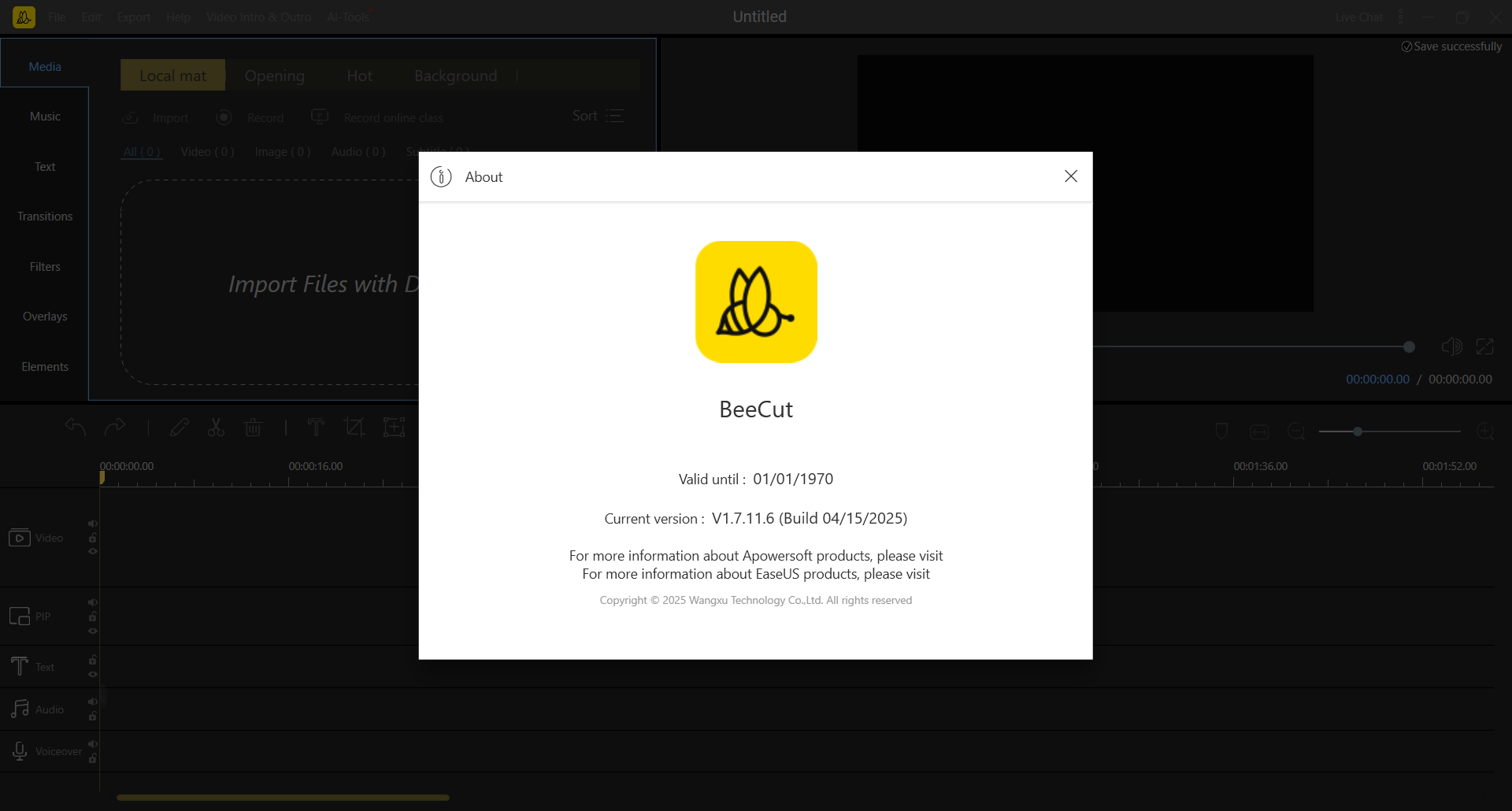Click the Record button
This screenshot has height=811, width=1512.
pos(250,117)
